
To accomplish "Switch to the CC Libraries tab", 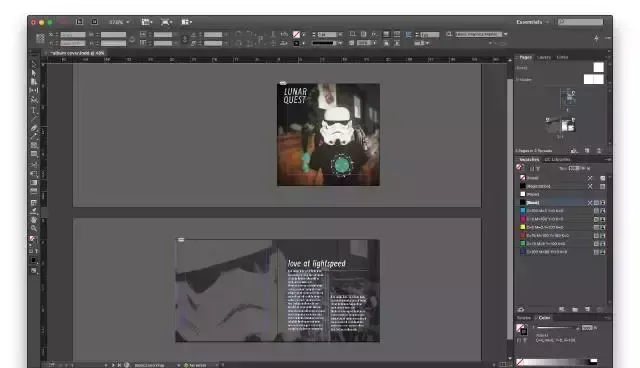I will pyautogui.click(x=557, y=160).
